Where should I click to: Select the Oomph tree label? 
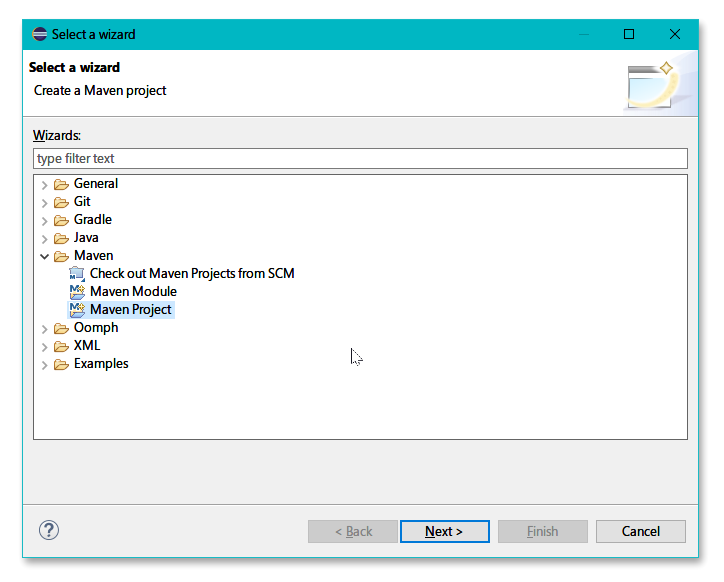click(96, 327)
